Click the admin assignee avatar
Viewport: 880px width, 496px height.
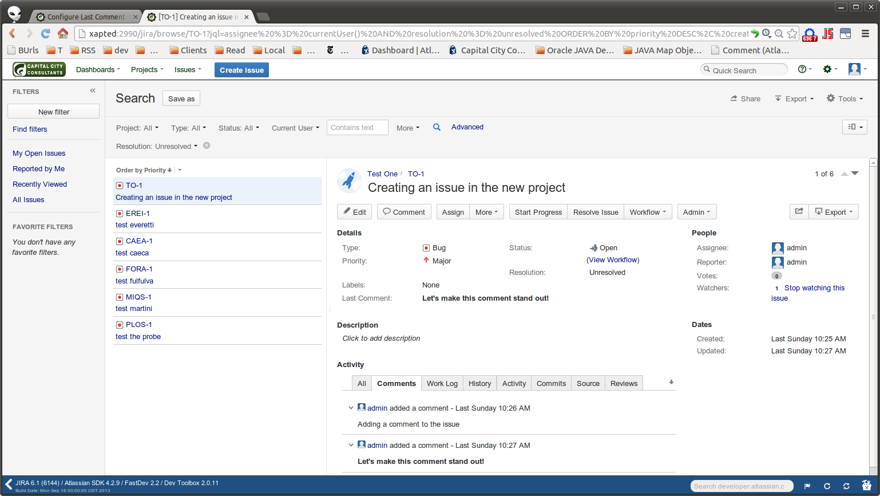[x=777, y=247]
